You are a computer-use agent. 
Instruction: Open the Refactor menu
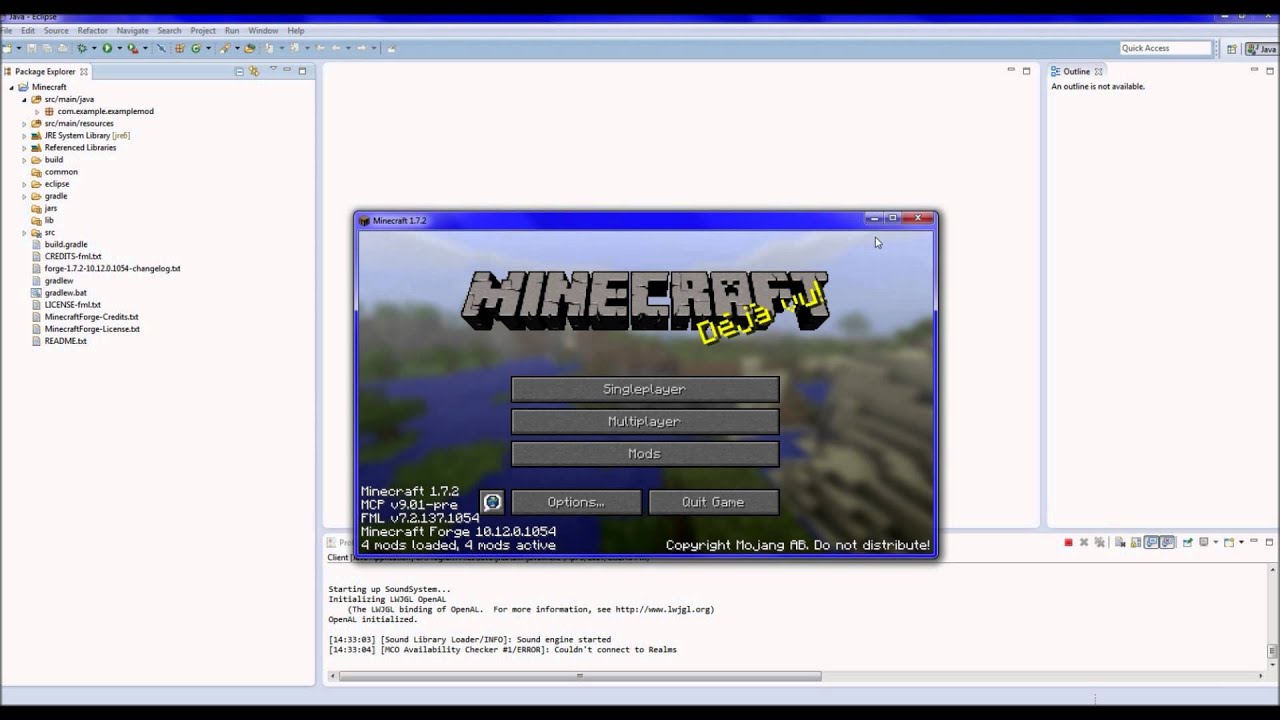pyautogui.click(x=92, y=31)
